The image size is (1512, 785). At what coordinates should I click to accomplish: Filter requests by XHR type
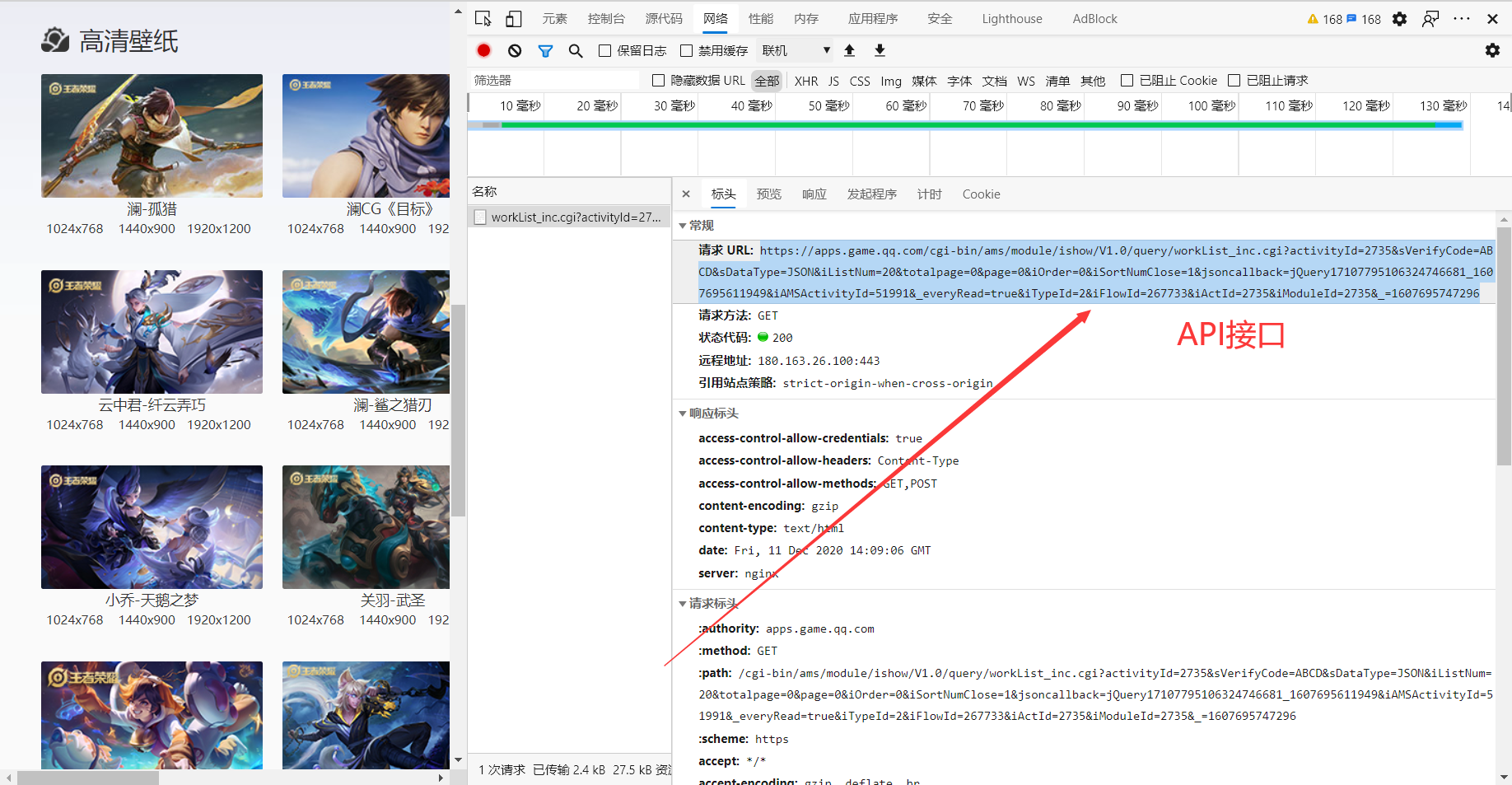(x=806, y=81)
